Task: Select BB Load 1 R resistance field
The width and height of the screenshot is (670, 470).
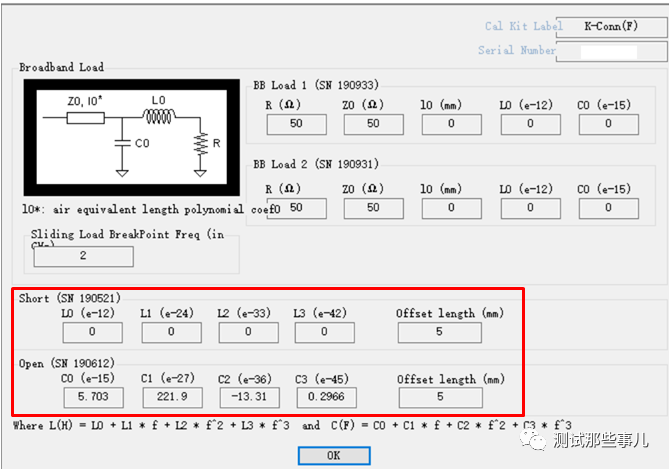Action: point(296,124)
